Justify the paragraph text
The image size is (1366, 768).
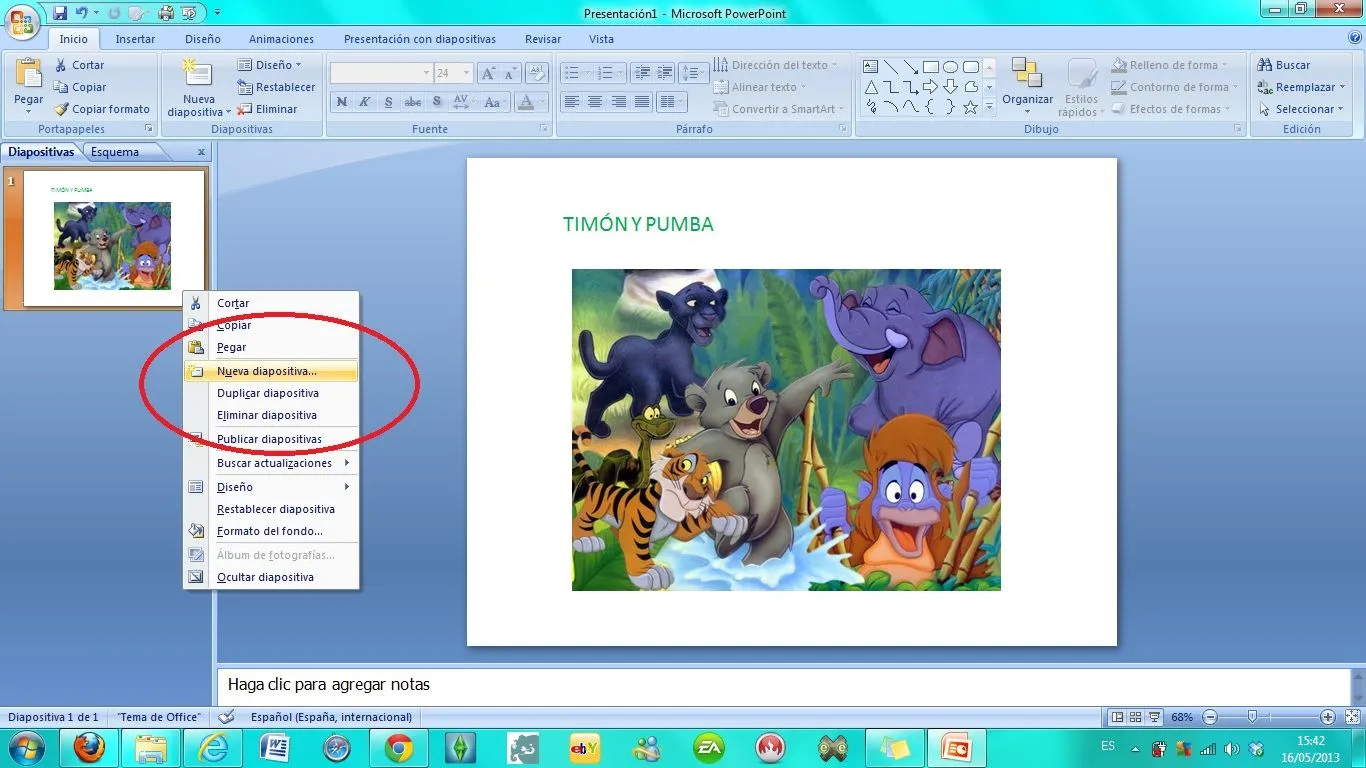tap(642, 102)
